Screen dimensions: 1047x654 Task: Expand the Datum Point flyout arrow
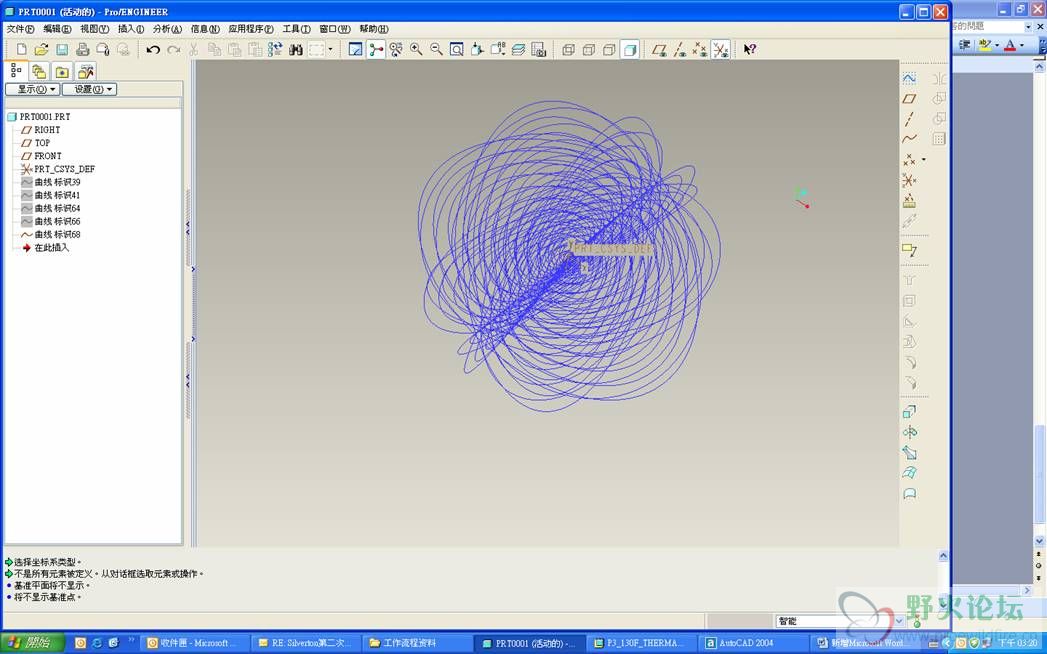pyautogui.click(x=924, y=160)
